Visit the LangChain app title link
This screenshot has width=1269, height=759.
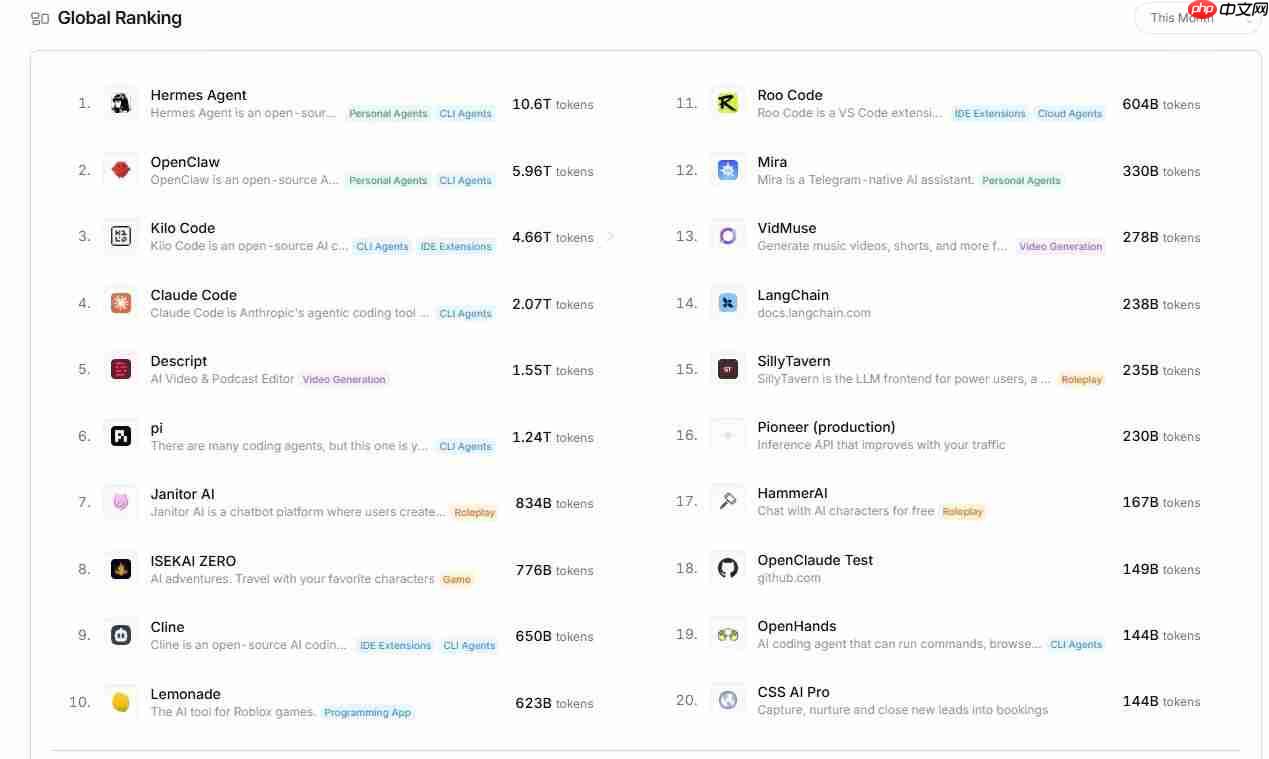point(793,295)
